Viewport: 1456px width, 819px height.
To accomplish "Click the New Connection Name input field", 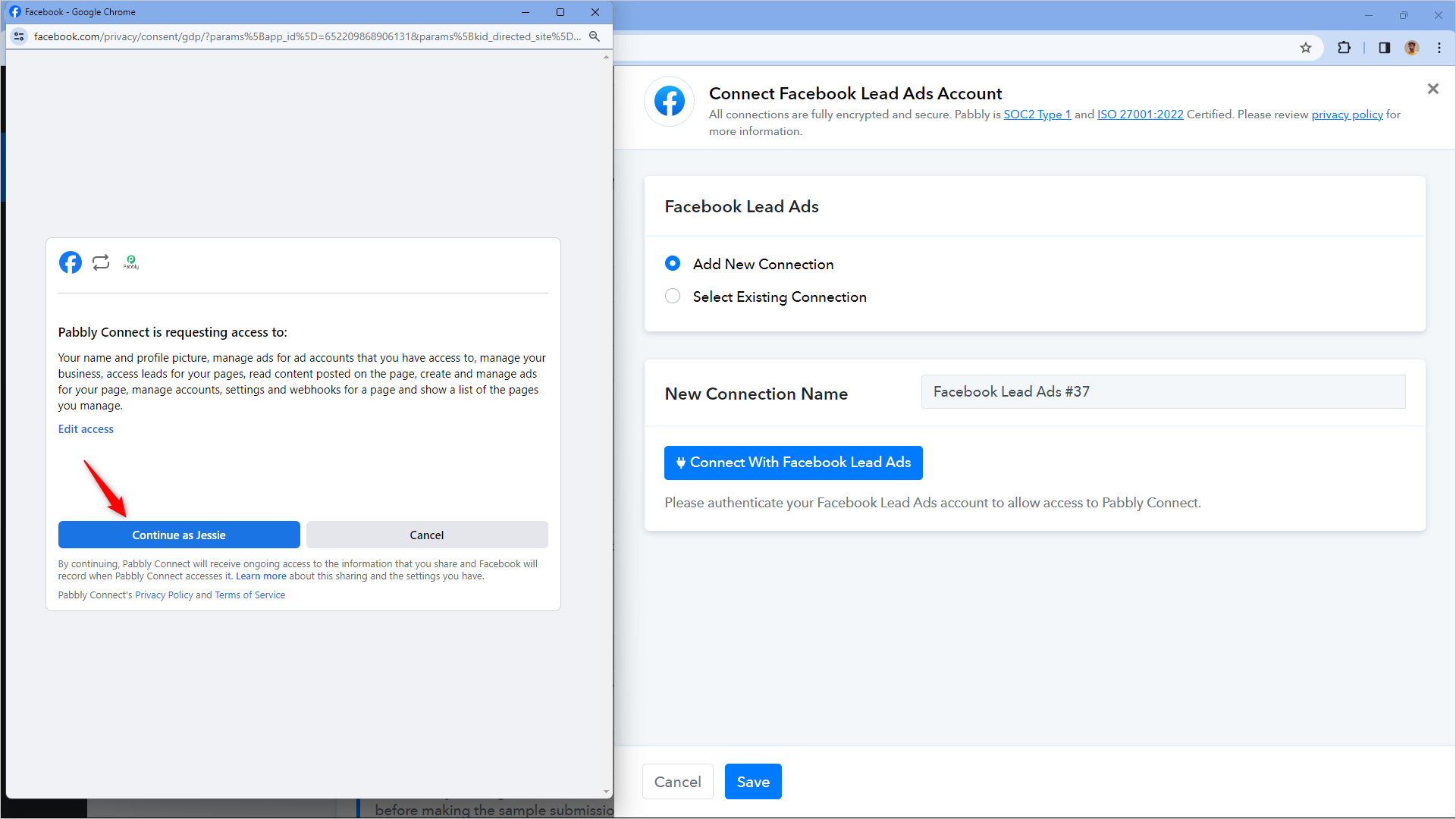I will [x=1163, y=392].
